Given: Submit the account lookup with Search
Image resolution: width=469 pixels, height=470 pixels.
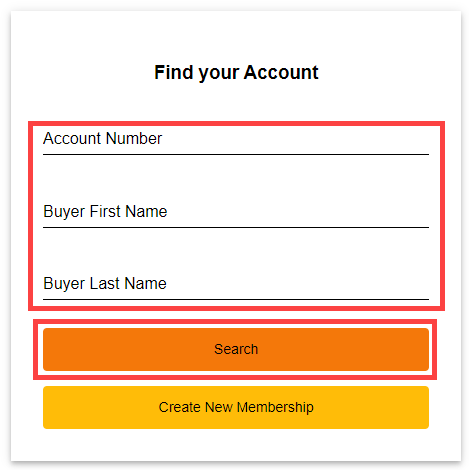Looking at the screenshot, I should point(236,349).
